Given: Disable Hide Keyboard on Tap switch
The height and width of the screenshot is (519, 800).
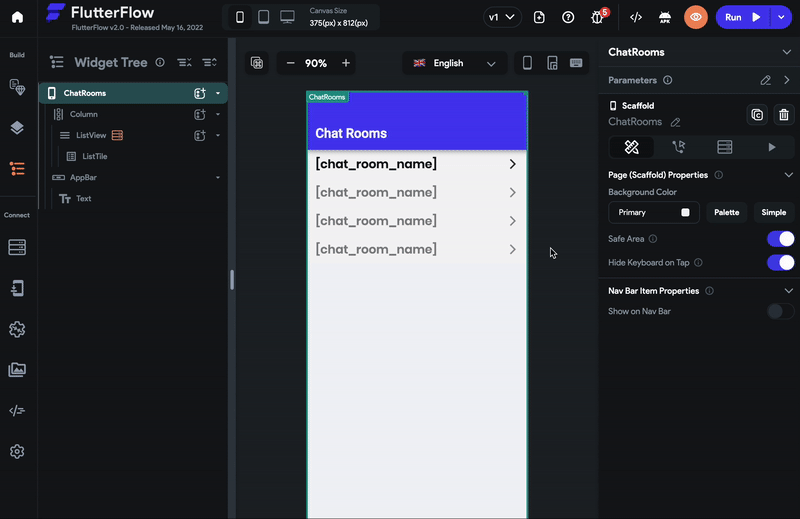Looking at the screenshot, I should click(781, 262).
